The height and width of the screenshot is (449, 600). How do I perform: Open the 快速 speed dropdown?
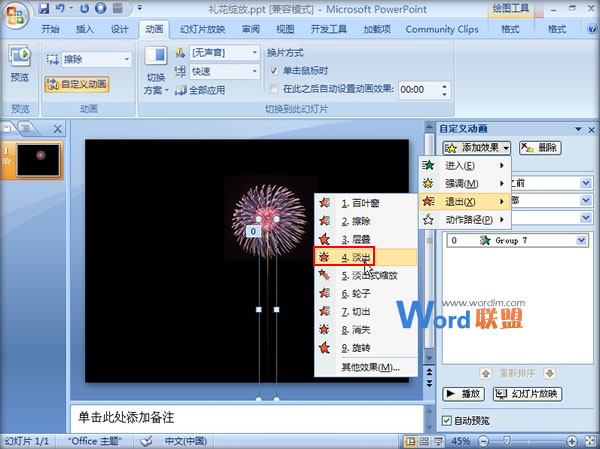[255, 71]
